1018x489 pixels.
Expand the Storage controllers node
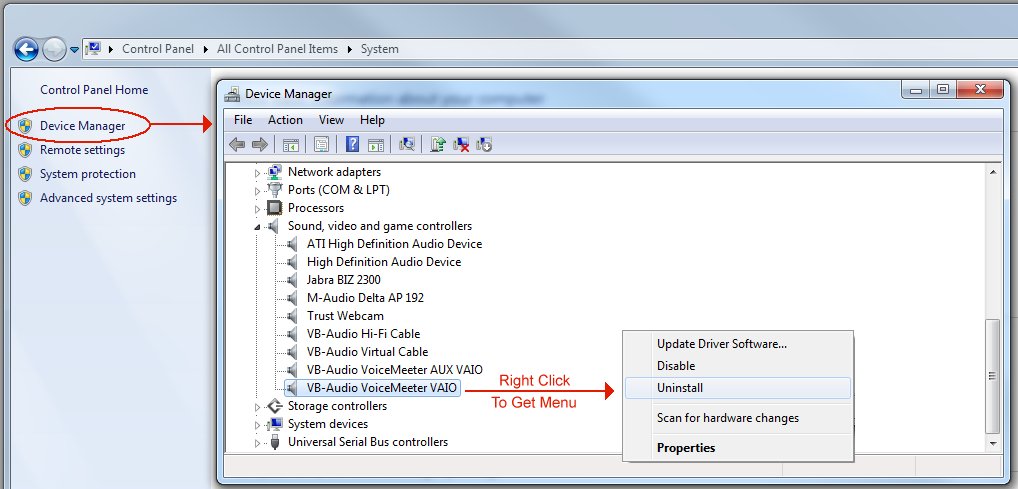(257, 407)
